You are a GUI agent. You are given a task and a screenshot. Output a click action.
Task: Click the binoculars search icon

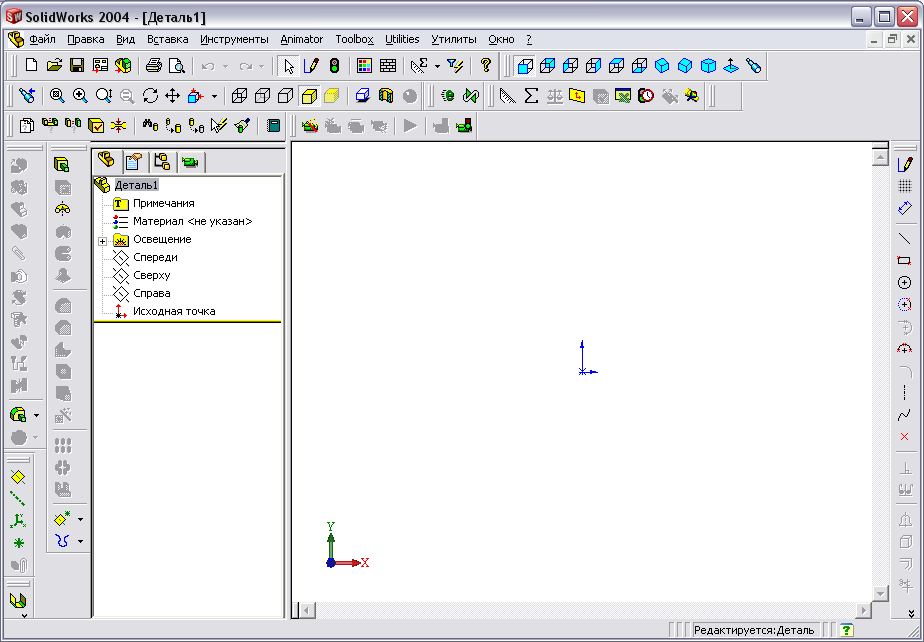150,126
